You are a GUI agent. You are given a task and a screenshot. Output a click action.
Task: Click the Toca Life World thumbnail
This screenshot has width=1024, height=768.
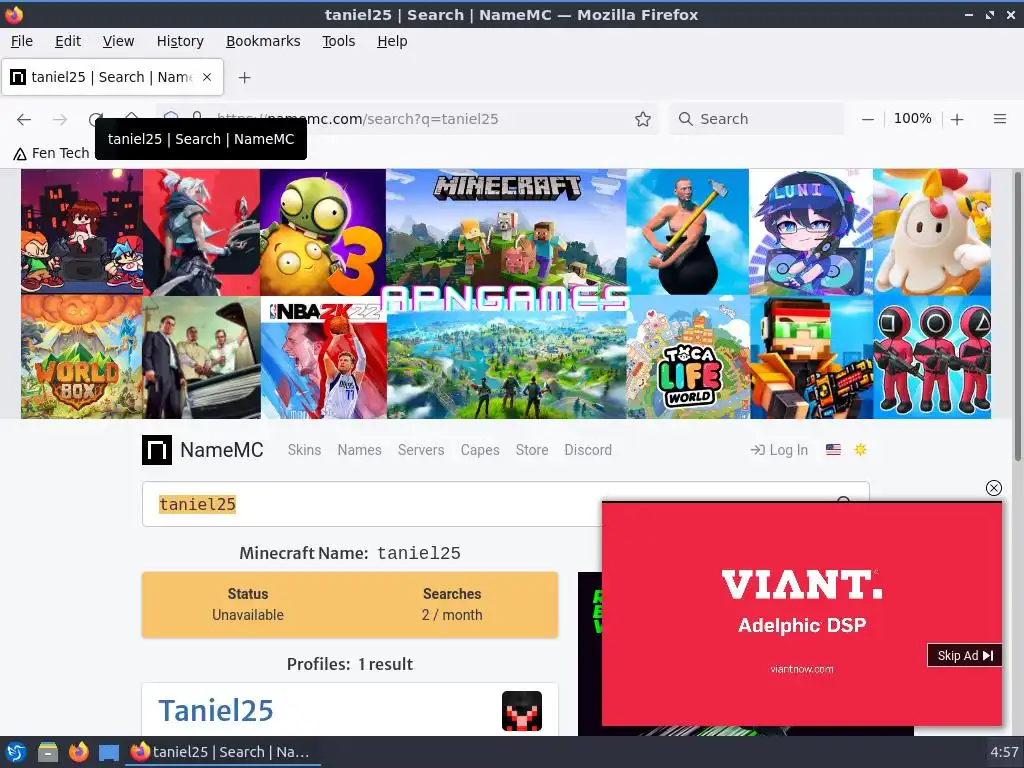pyautogui.click(x=688, y=358)
